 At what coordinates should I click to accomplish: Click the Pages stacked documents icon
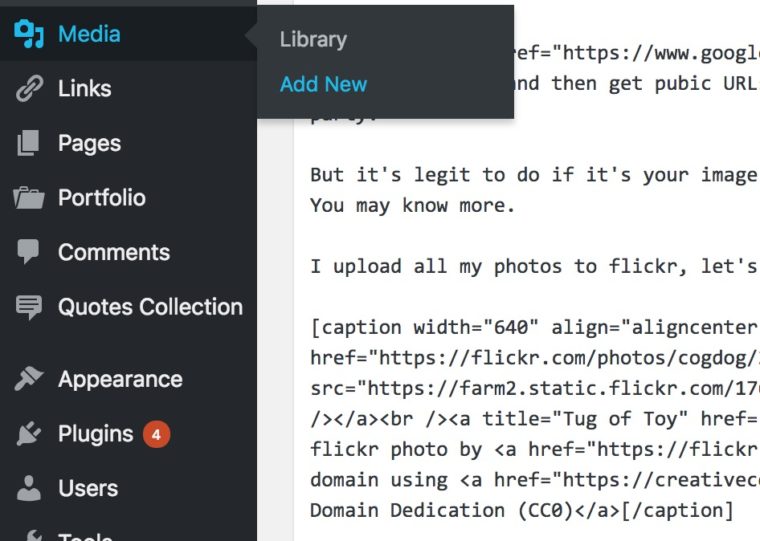coord(29,143)
